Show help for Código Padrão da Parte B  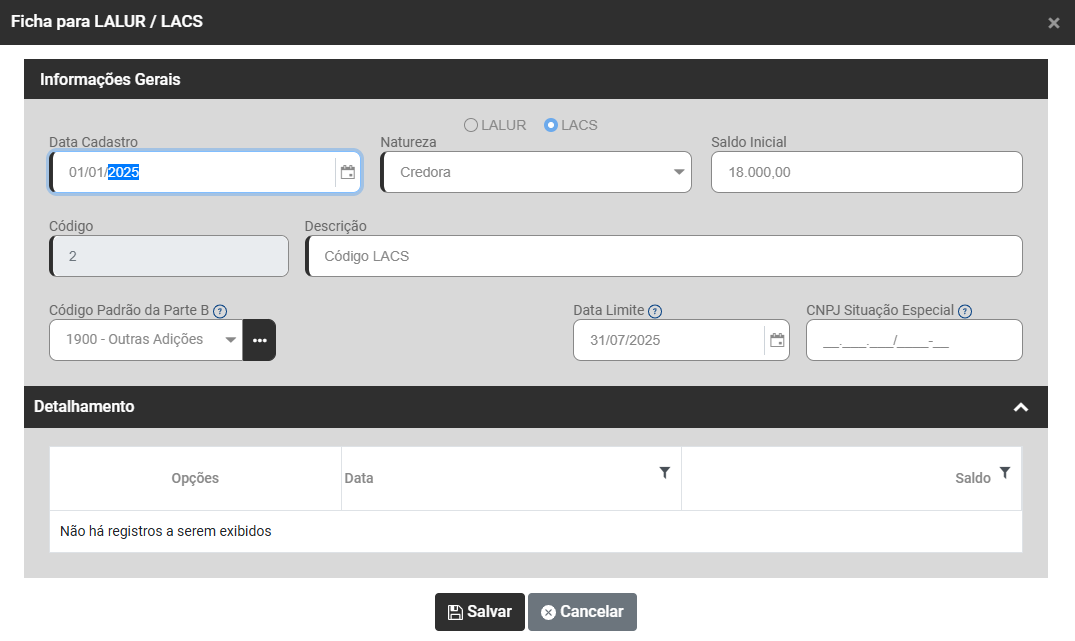[220, 311]
